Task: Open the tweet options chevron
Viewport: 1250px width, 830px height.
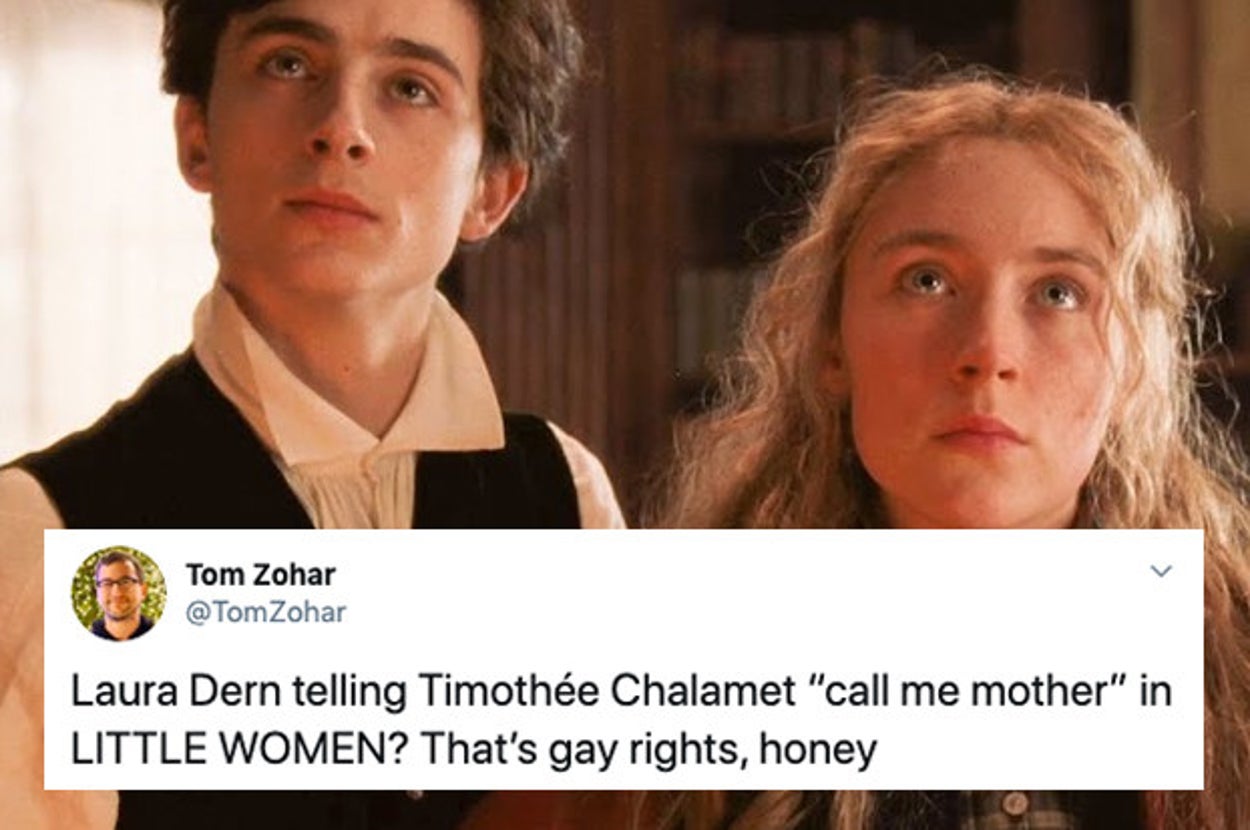Action: 1160,570
